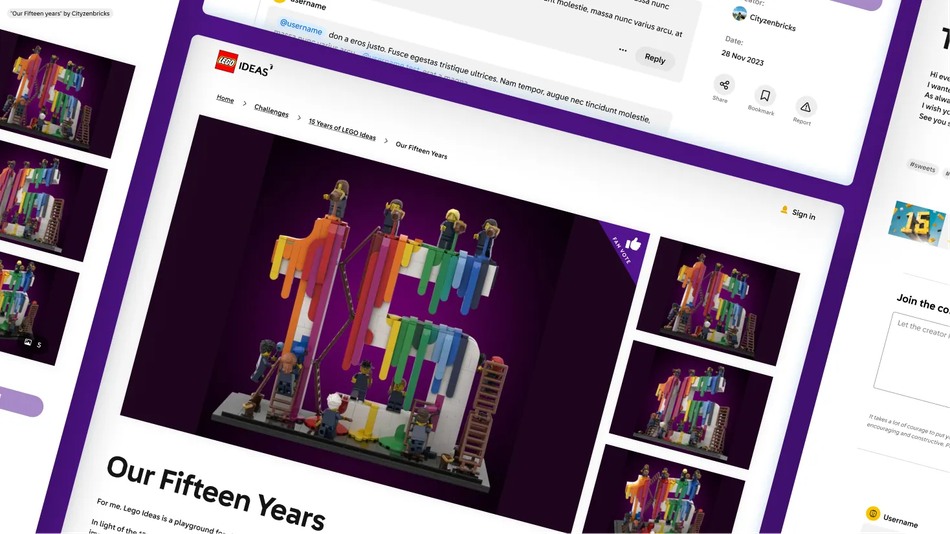Open the golden 15 anniversary thumbnail
The height and width of the screenshot is (534, 950).
pyautogui.click(x=918, y=224)
